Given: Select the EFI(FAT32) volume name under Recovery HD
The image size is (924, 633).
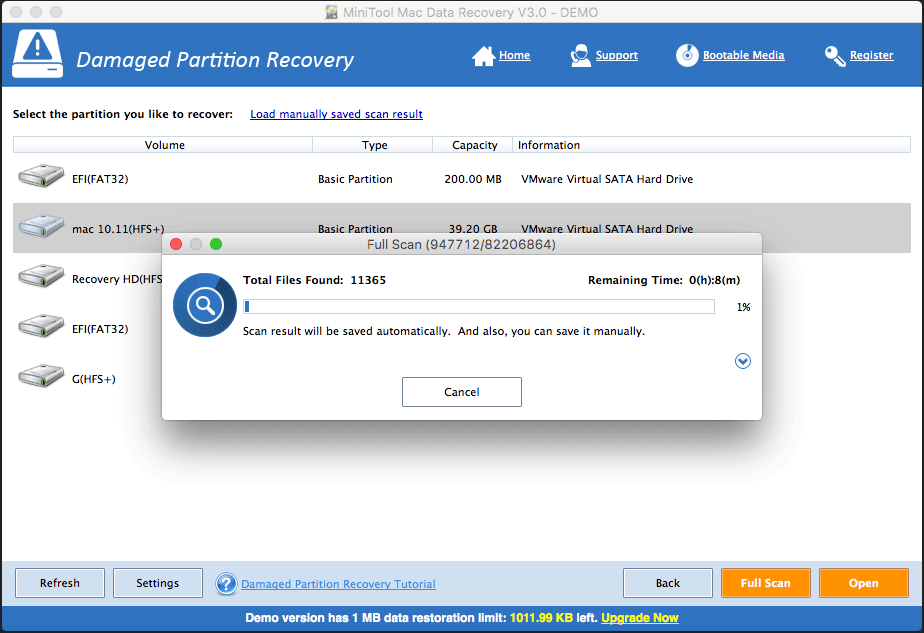Looking at the screenshot, I should click(100, 329).
